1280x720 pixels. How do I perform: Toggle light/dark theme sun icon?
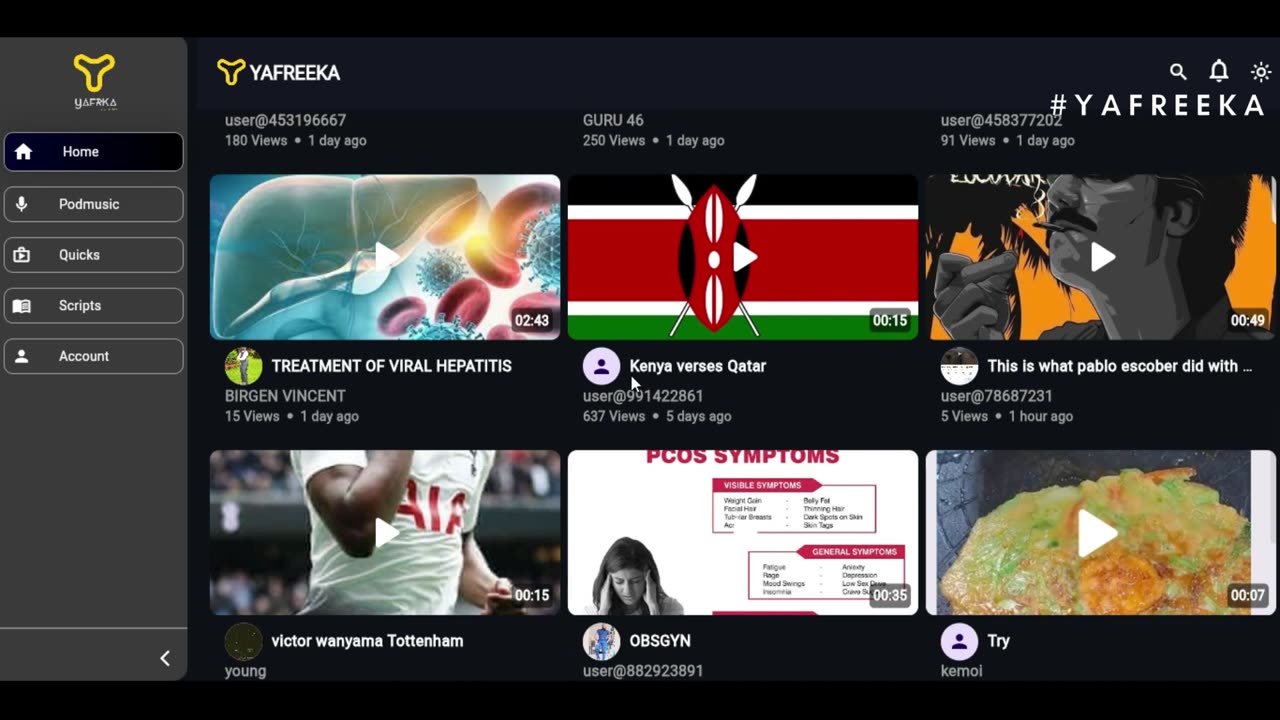pyautogui.click(x=1261, y=72)
